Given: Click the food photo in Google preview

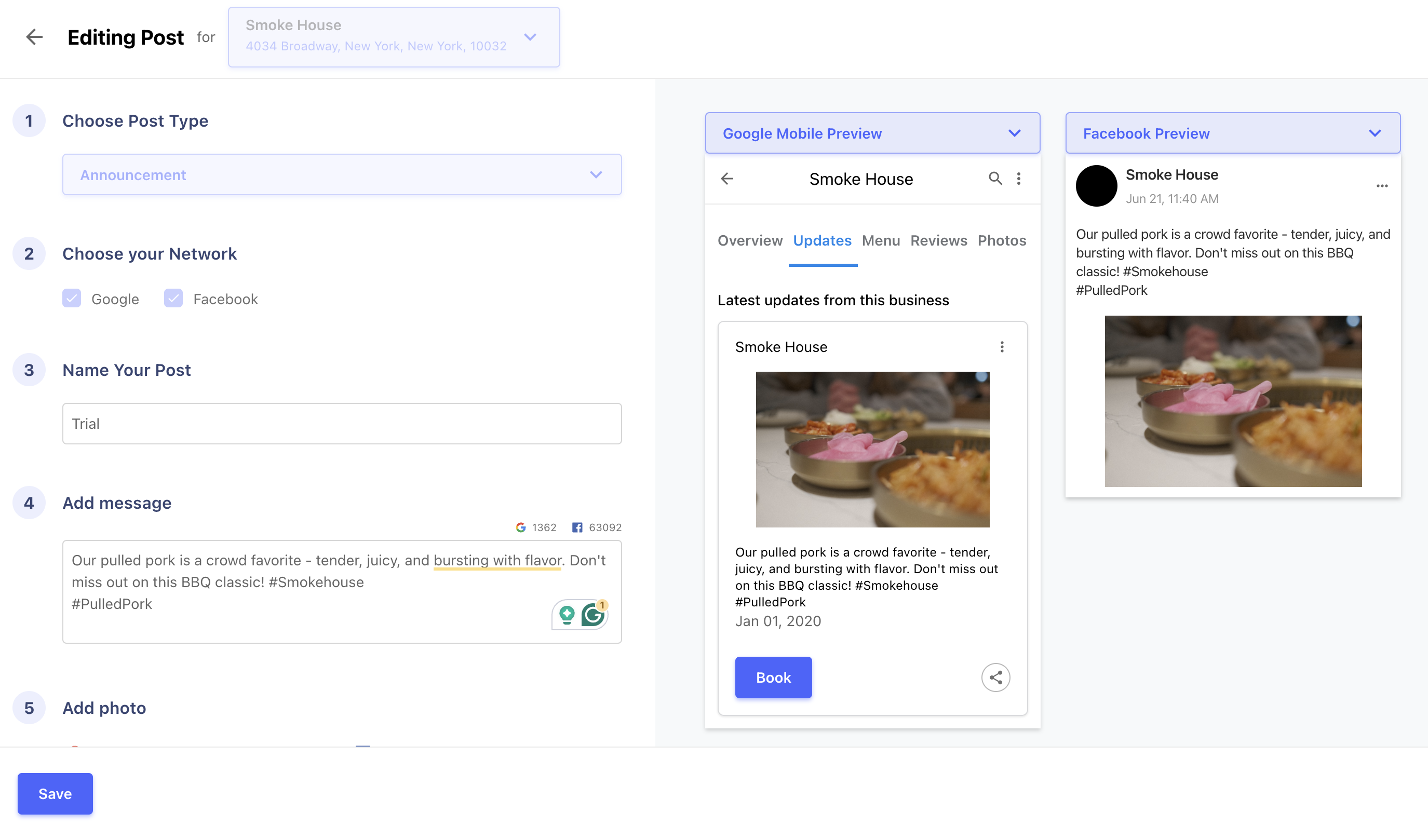Looking at the screenshot, I should (873, 449).
